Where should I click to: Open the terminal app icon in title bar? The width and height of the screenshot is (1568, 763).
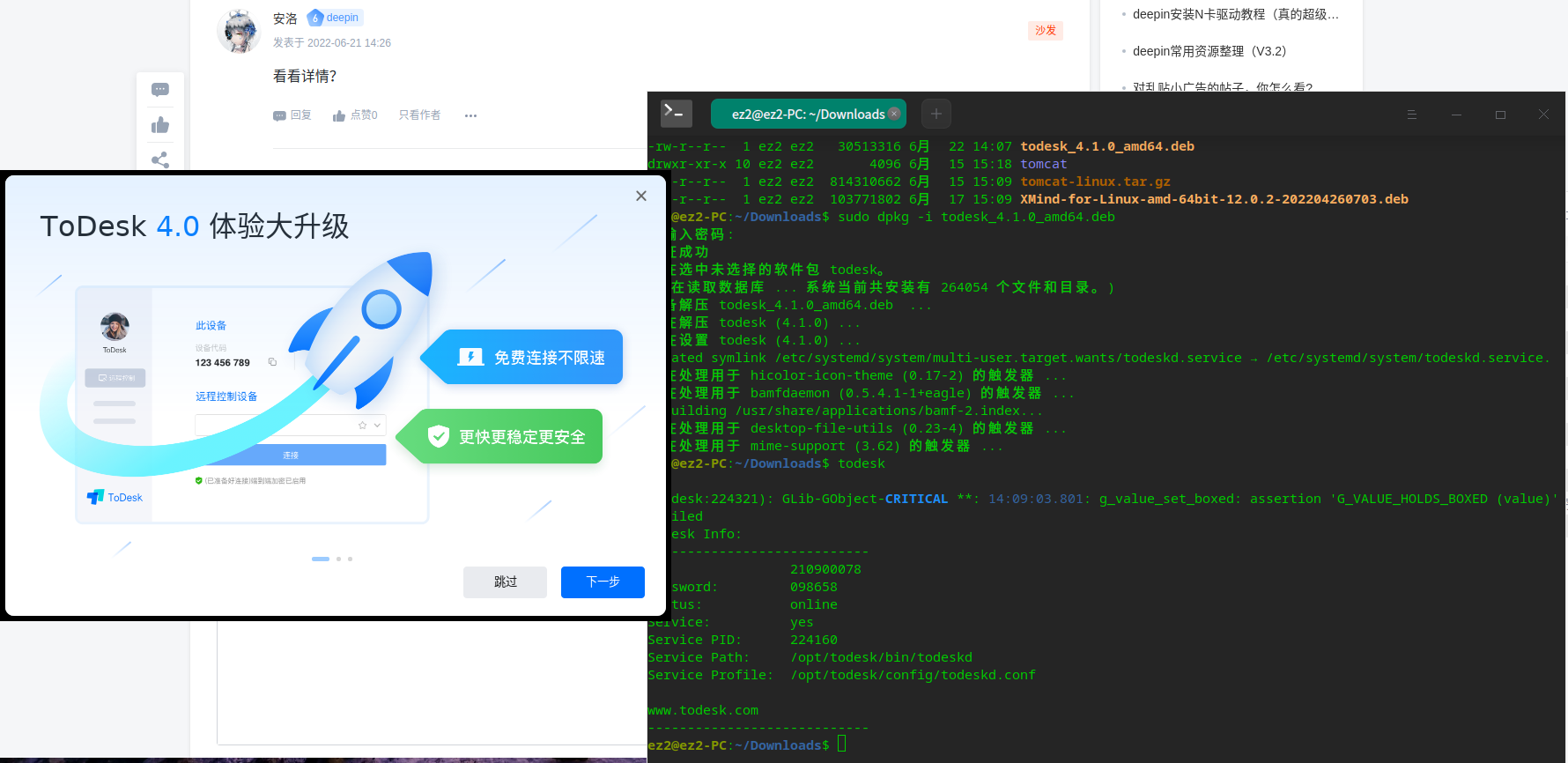[x=676, y=113]
